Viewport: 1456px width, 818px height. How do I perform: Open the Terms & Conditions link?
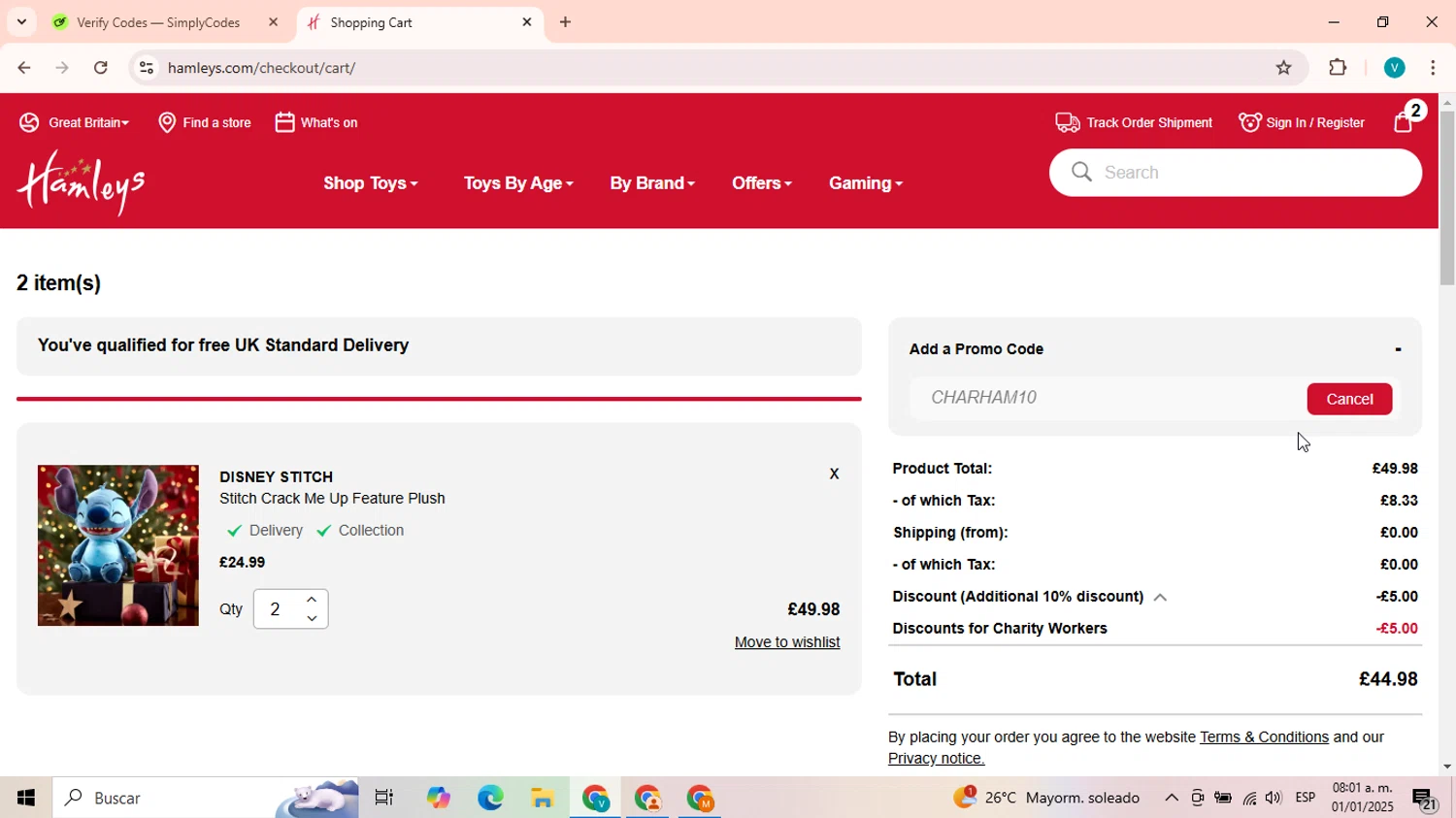[1264, 737]
